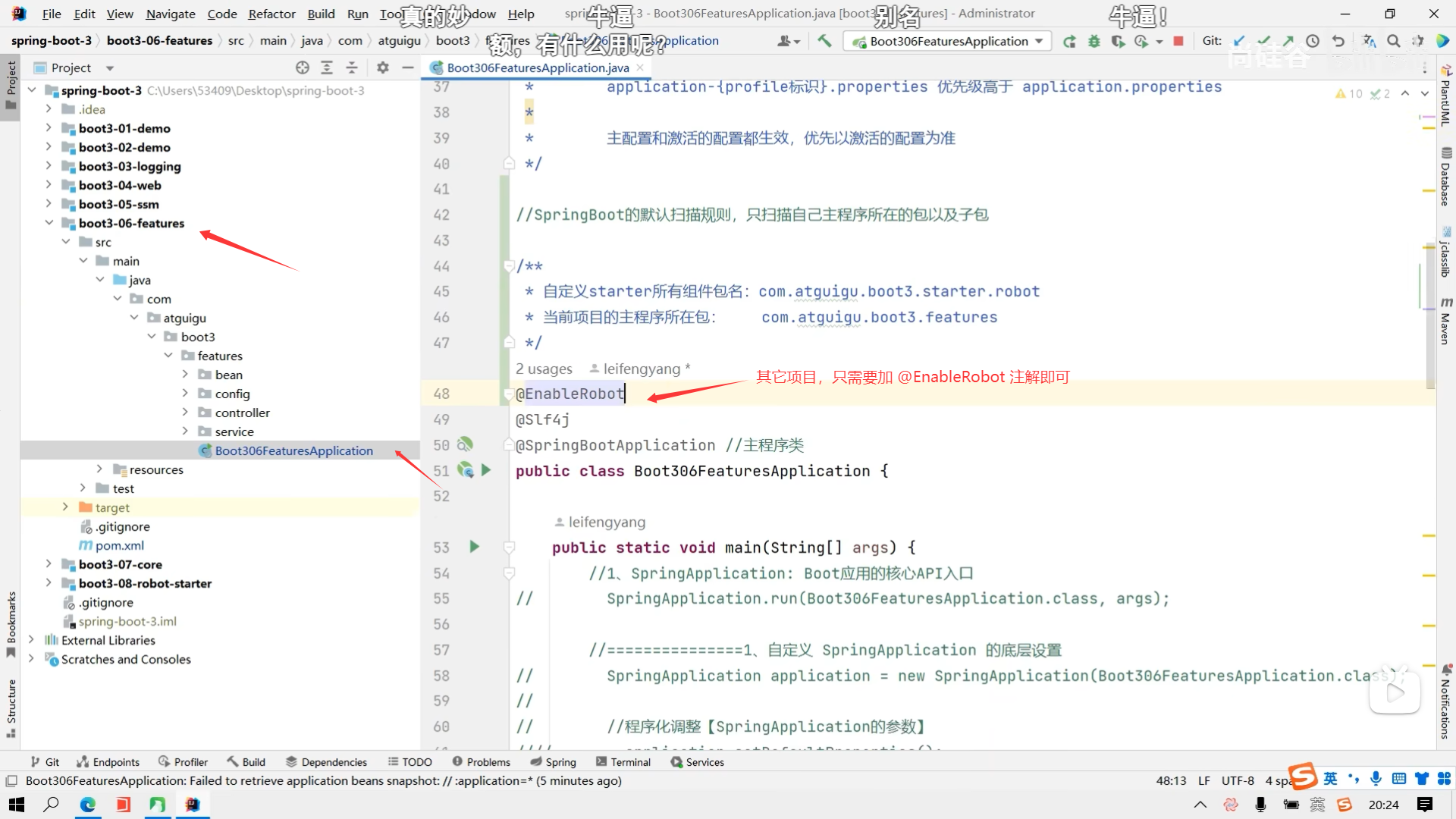Click Select Opened File target icon

click(x=303, y=67)
